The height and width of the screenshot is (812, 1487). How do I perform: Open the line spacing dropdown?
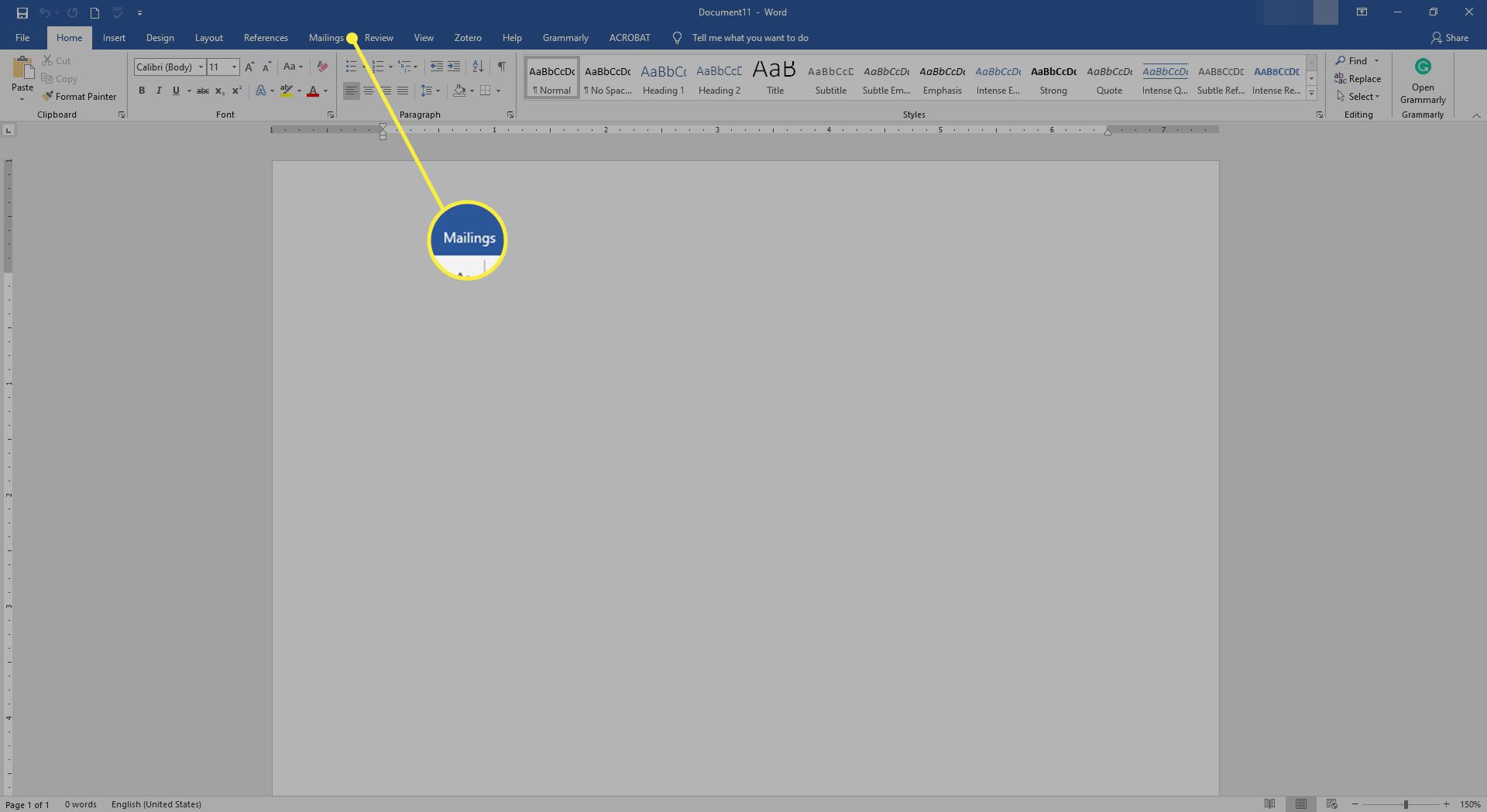431,91
